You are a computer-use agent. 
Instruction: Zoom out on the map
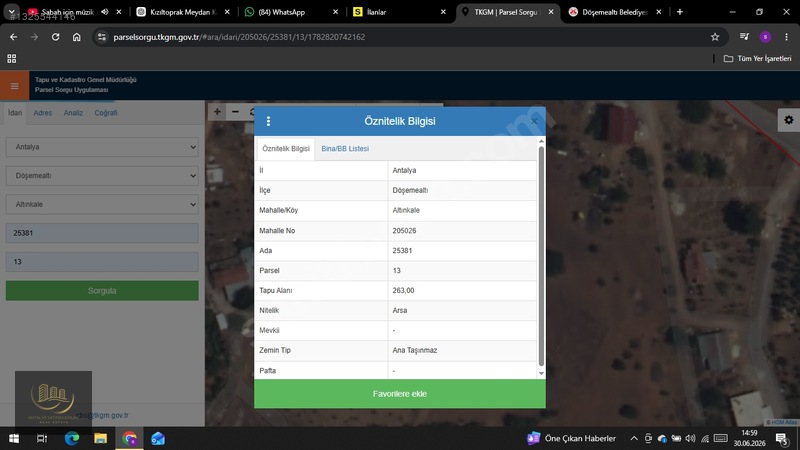point(235,112)
